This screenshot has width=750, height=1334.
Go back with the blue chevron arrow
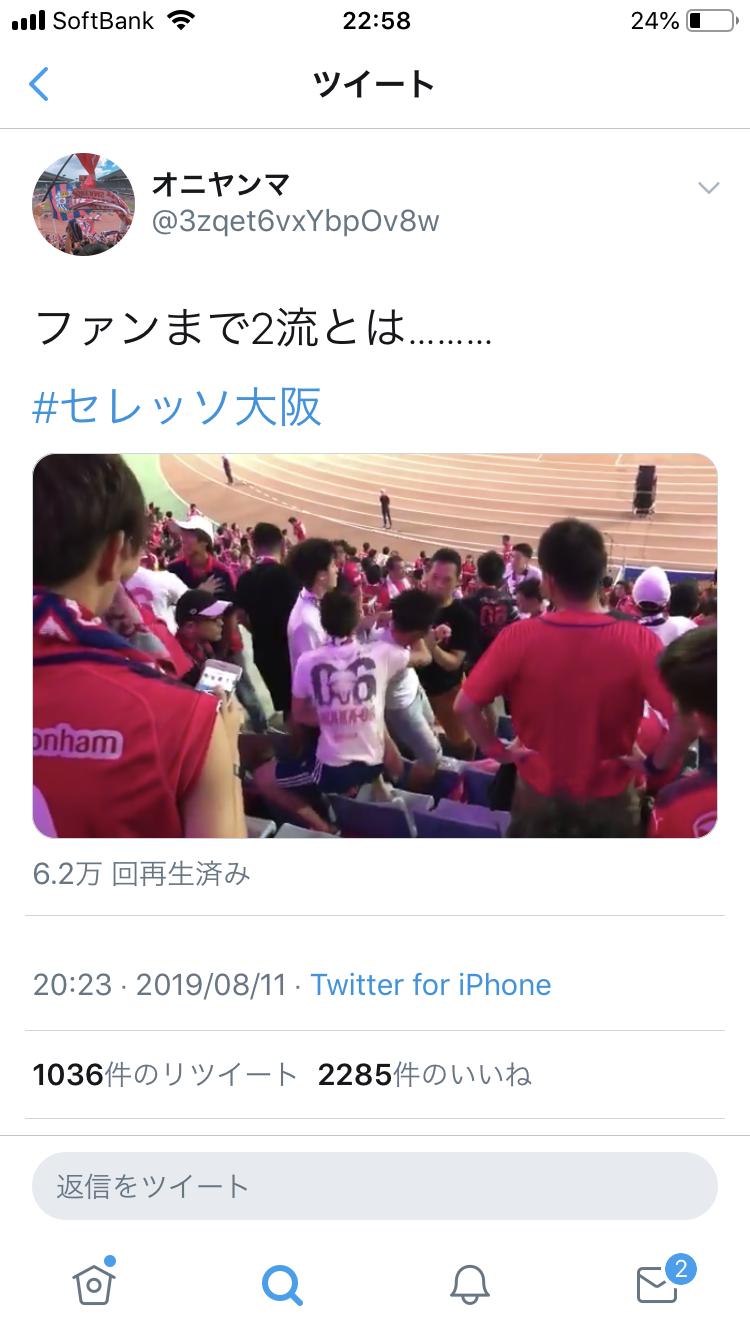[x=39, y=84]
